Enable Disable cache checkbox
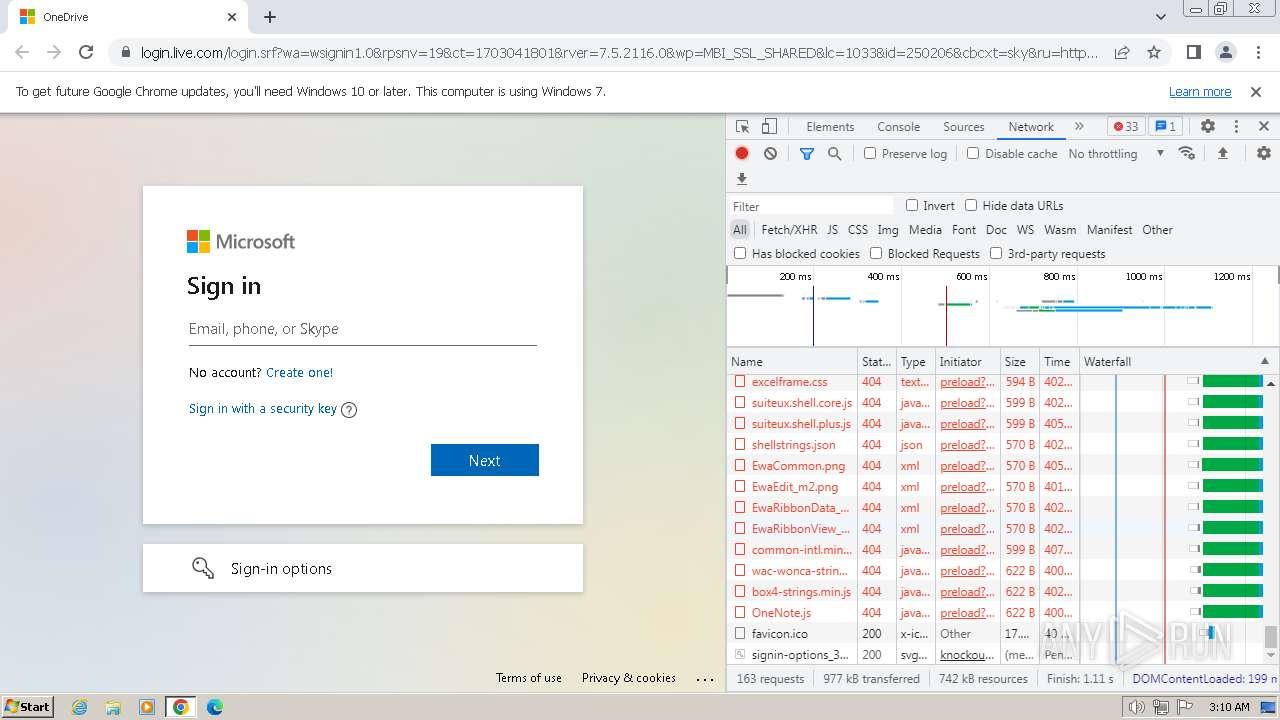 tap(973, 153)
